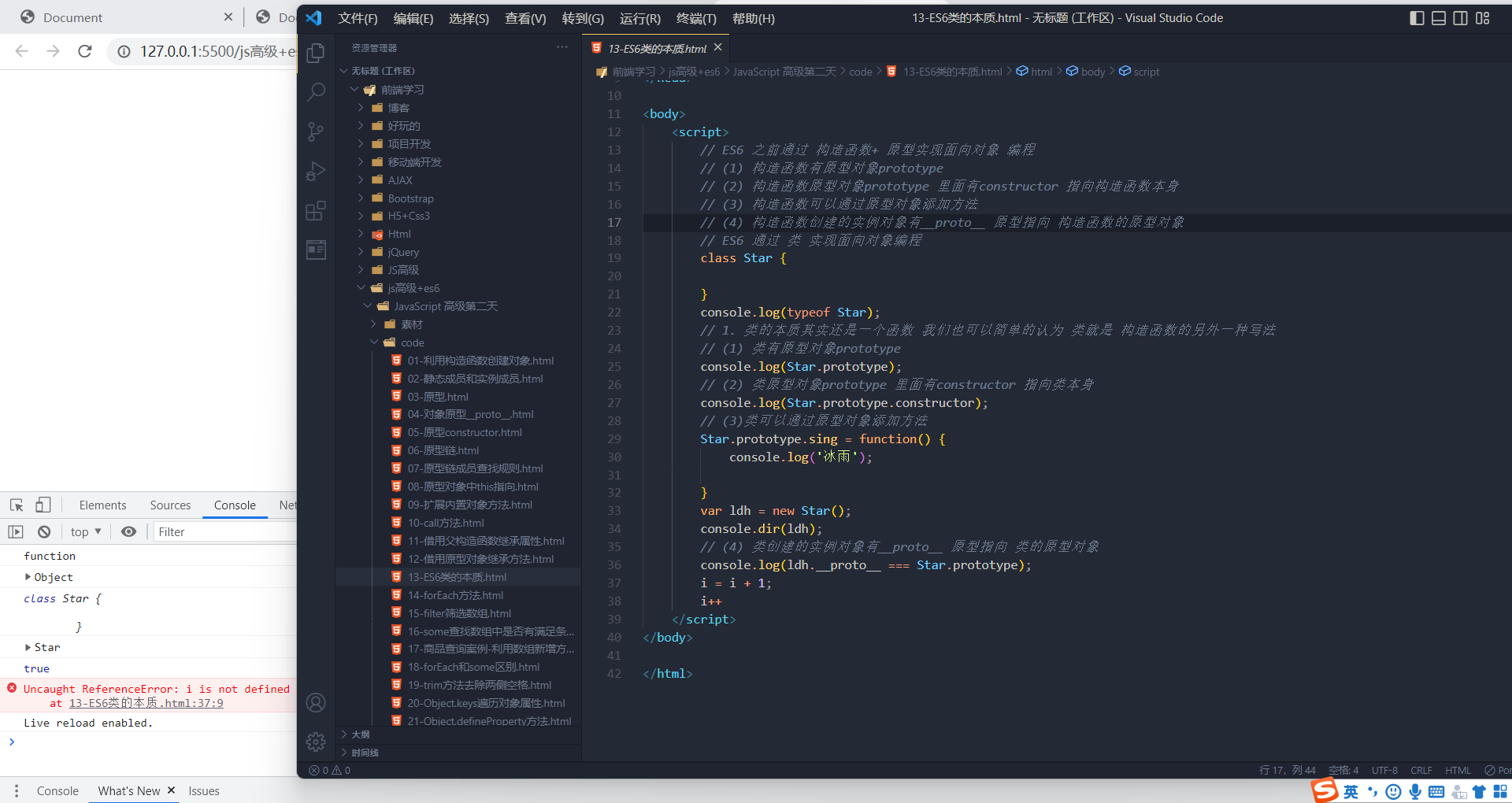Open the top context dropdown in console
1512x803 pixels.
pyautogui.click(x=86, y=532)
